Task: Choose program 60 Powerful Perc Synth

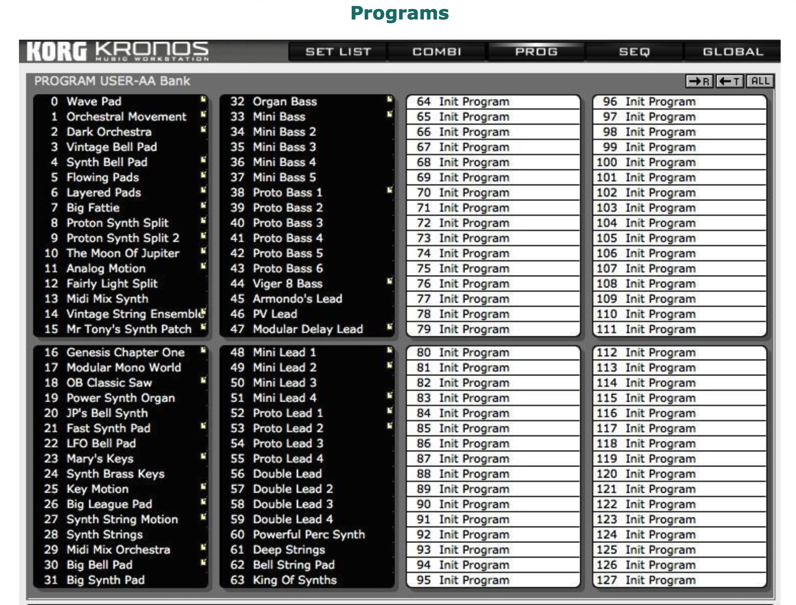Action: (x=307, y=534)
